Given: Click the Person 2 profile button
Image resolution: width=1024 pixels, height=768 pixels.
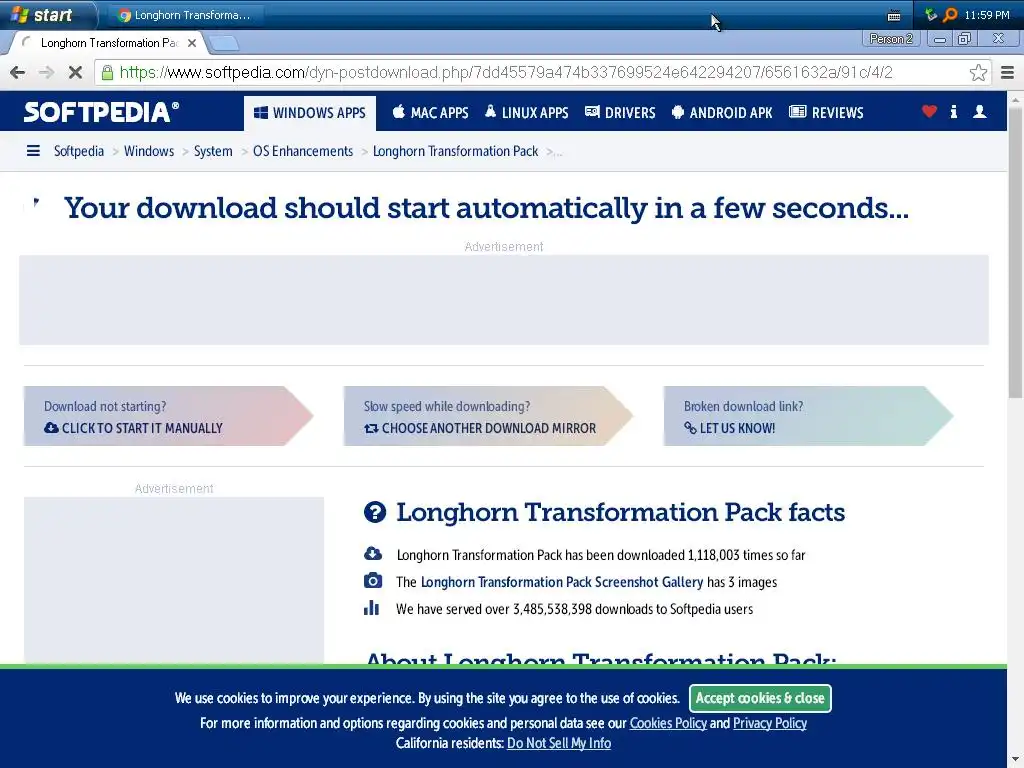Looking at the screenshot, I should point(891,39).
